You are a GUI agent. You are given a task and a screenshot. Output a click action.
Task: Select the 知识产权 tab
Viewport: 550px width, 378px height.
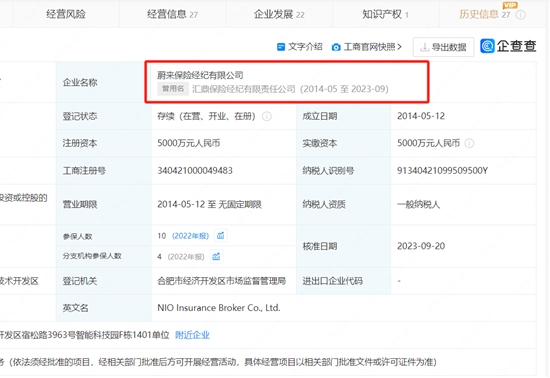point(385,14)
